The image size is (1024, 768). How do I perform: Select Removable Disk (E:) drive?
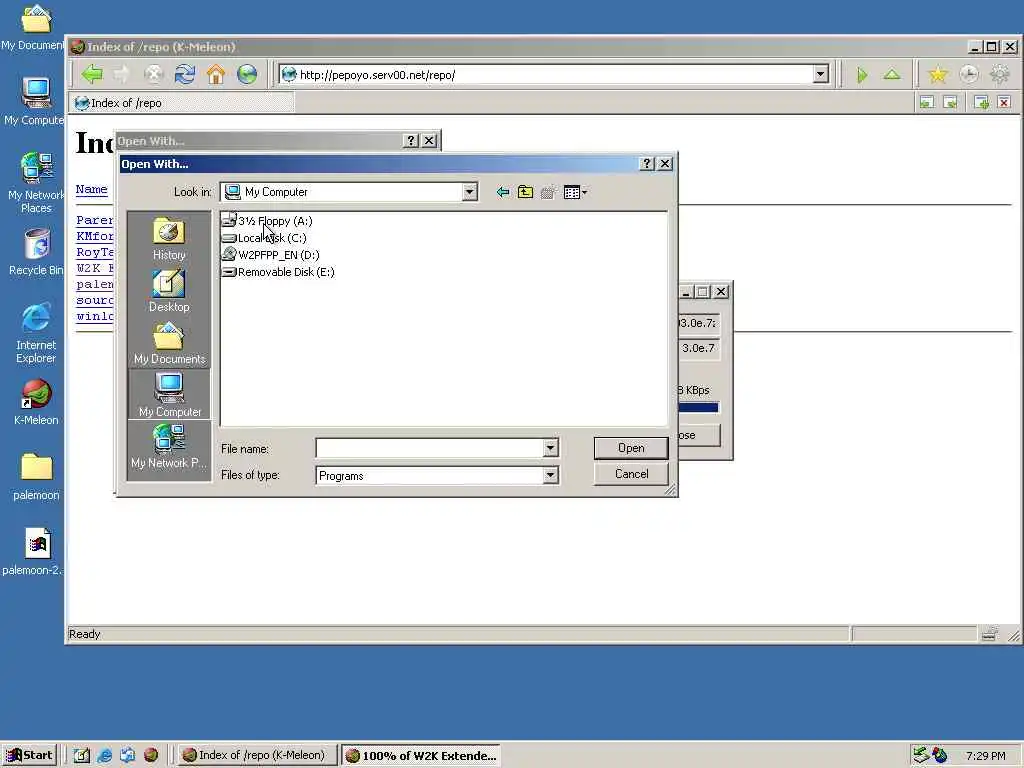point(279,272)
